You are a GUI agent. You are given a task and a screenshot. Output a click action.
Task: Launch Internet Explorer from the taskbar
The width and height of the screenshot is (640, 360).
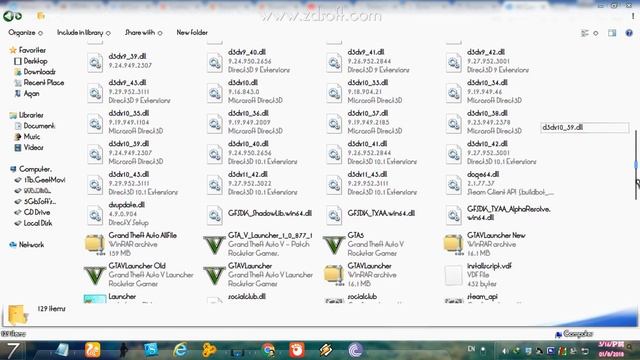[x=180, y=350]
